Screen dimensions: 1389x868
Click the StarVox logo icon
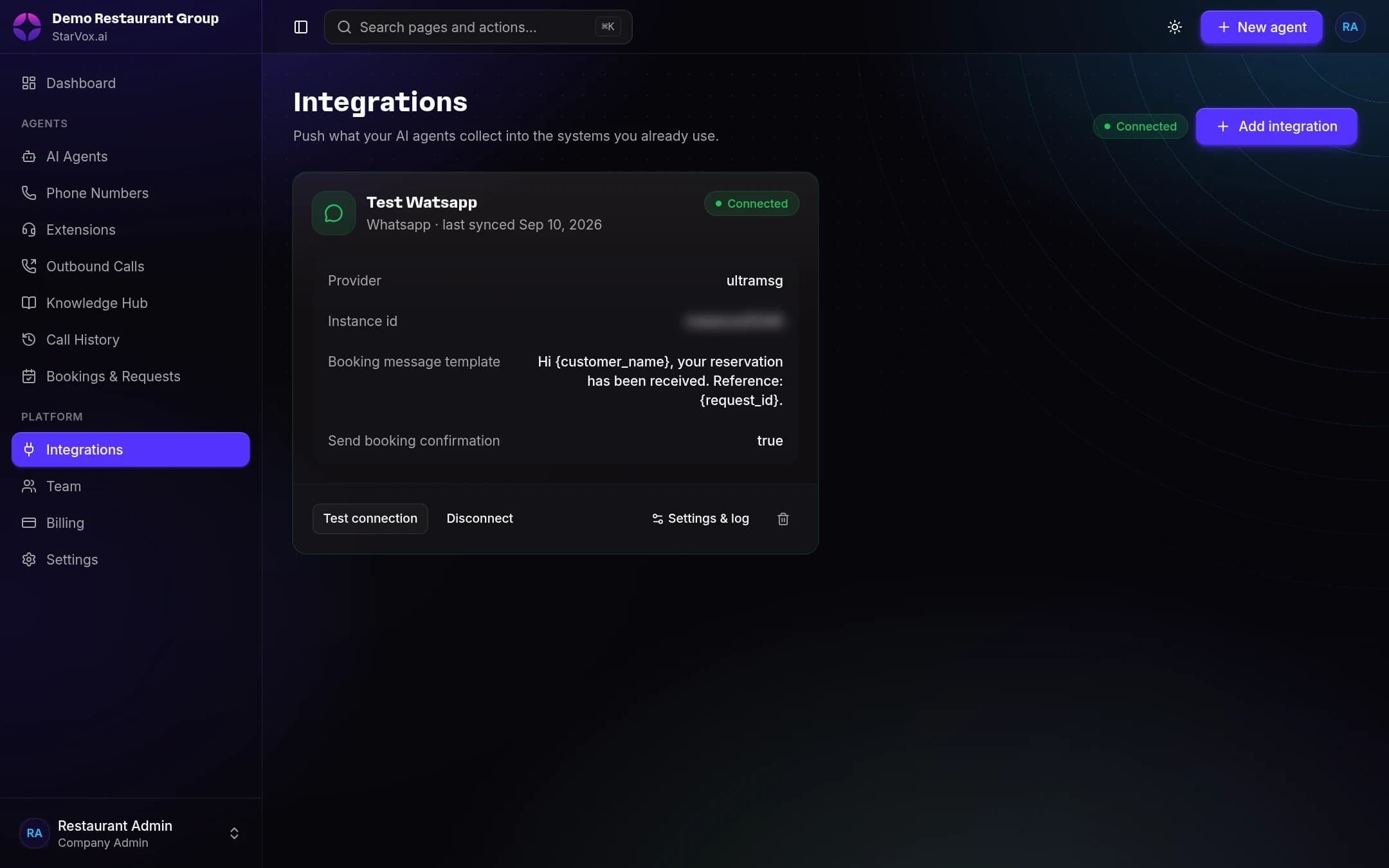pyautogui.click(x=27, y=27)
